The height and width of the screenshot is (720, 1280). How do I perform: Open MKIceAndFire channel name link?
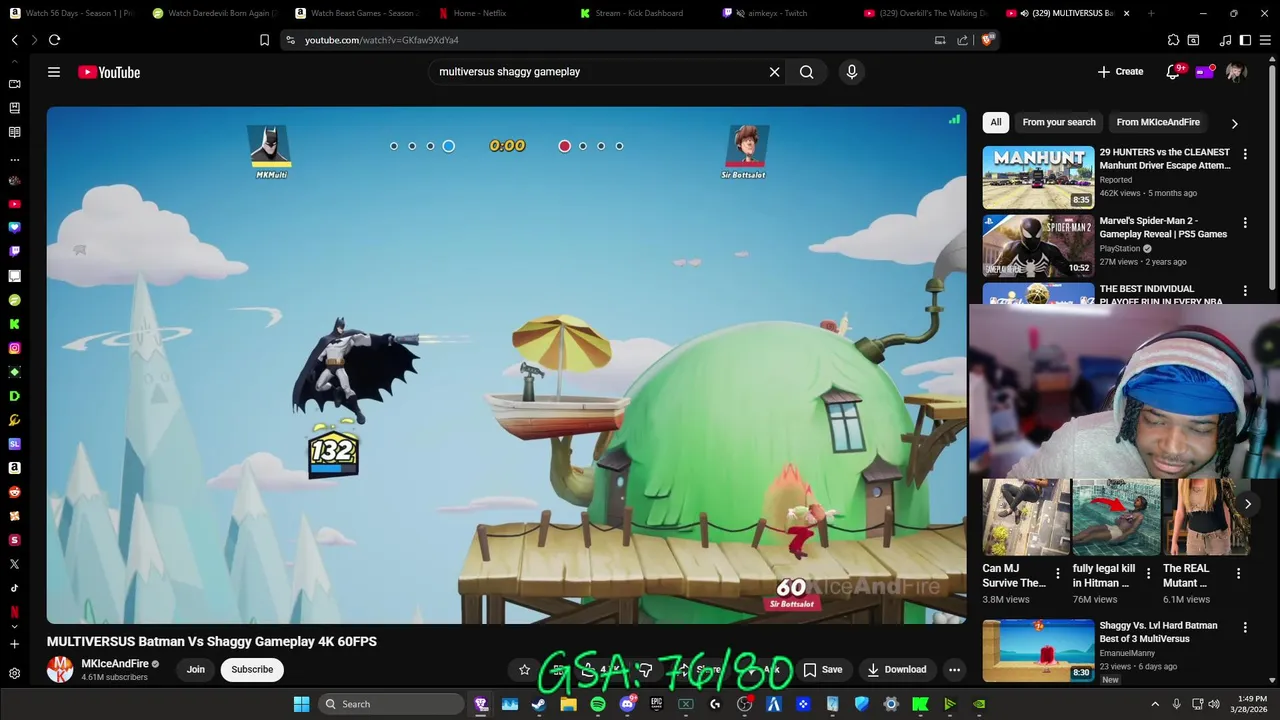point(115,664)
